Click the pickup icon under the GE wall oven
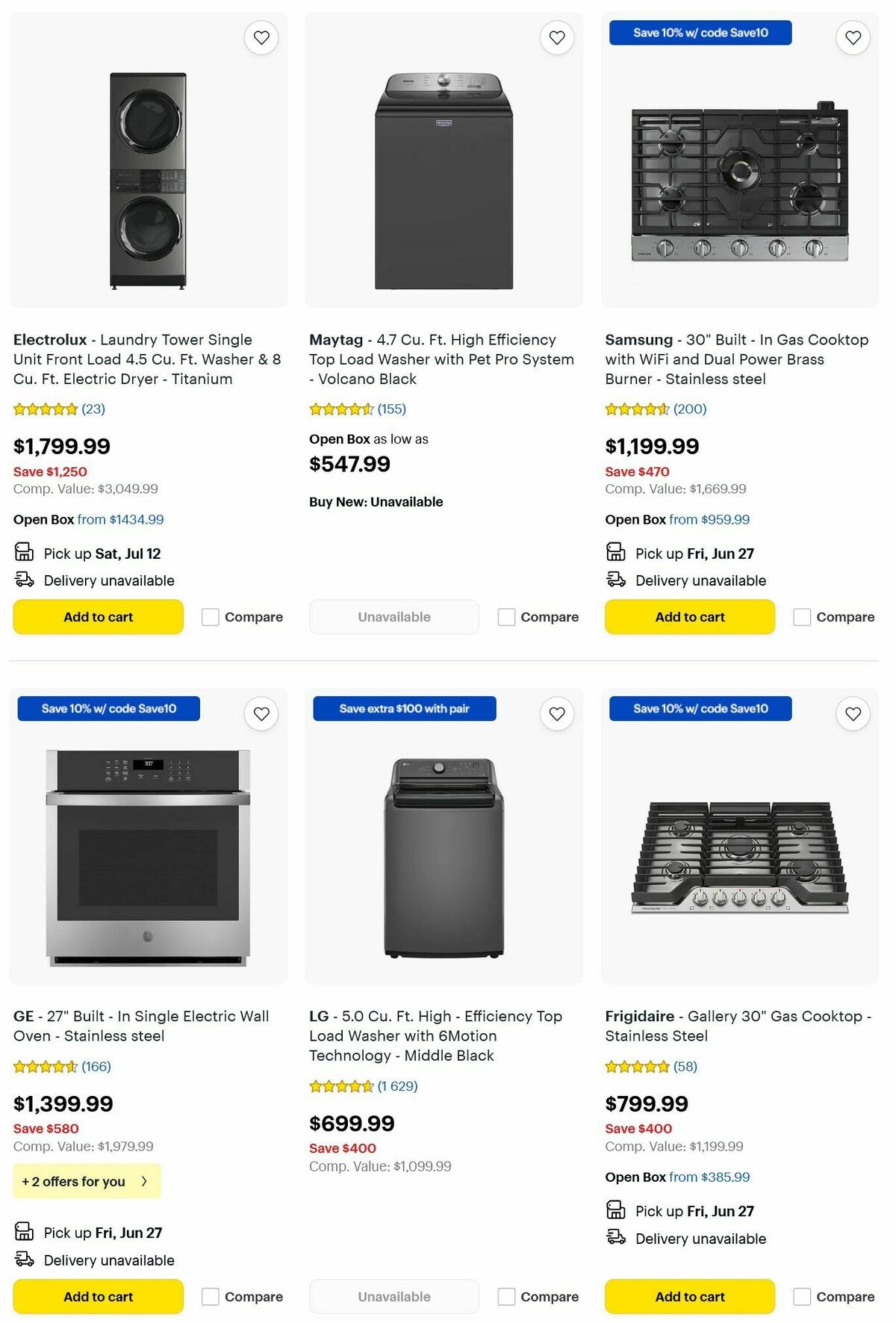Viewport: 896px width, 1323px height. click(x=23, y=1233)
